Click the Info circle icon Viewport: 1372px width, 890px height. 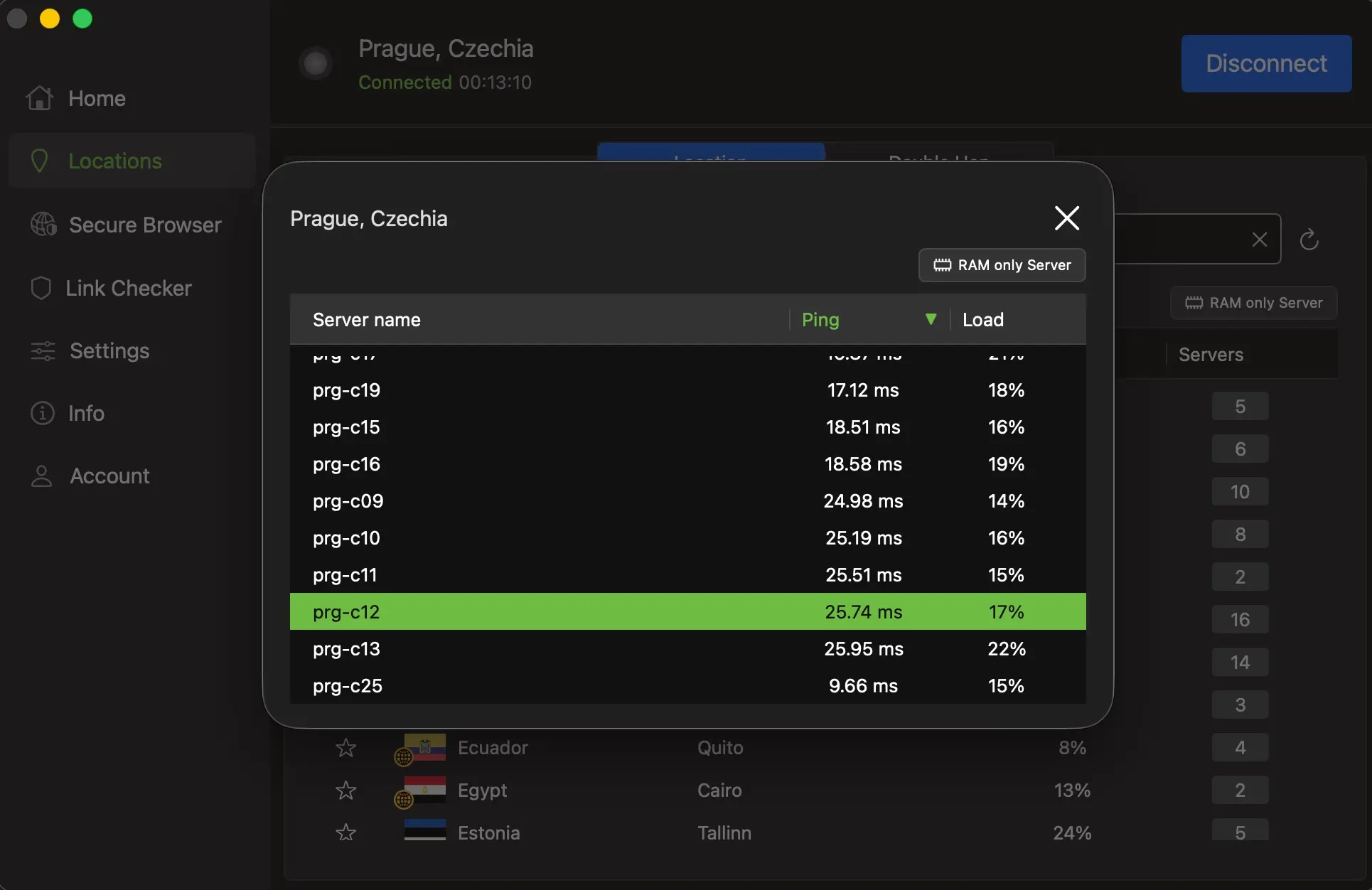[x=43, y=413]
